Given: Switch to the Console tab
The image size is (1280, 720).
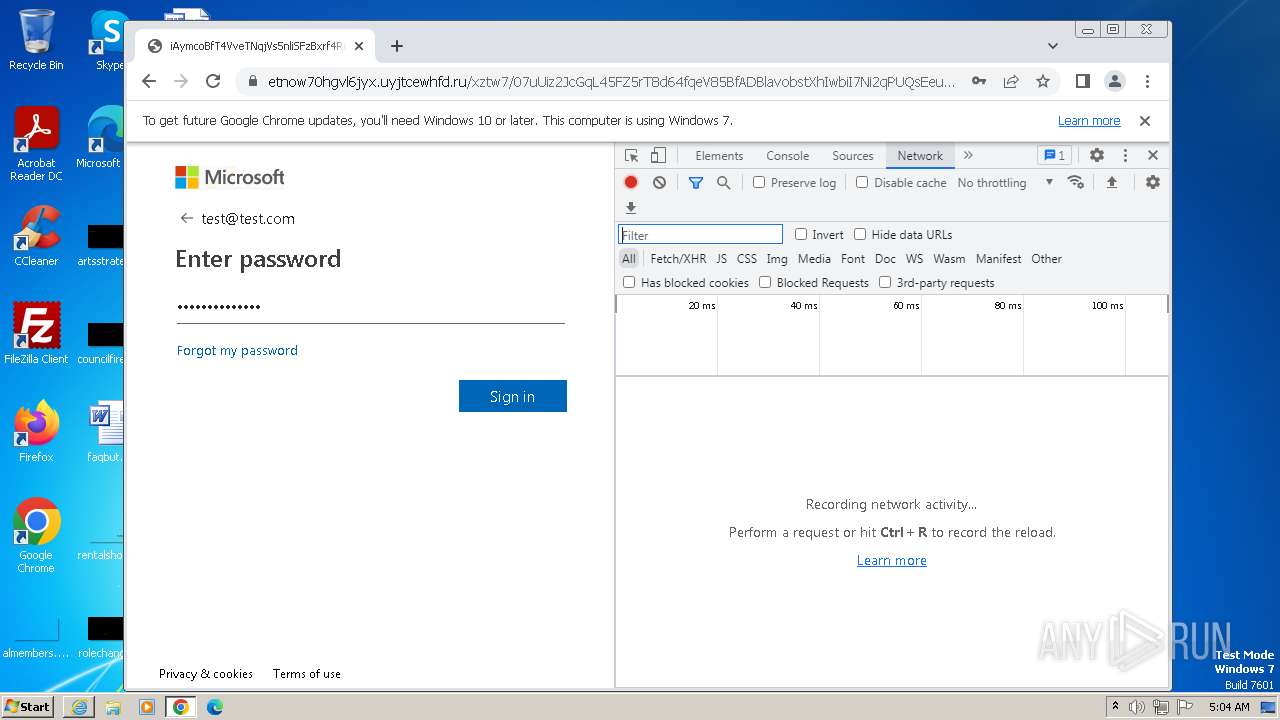Looking at the screenshot, I should pos(788,156).
